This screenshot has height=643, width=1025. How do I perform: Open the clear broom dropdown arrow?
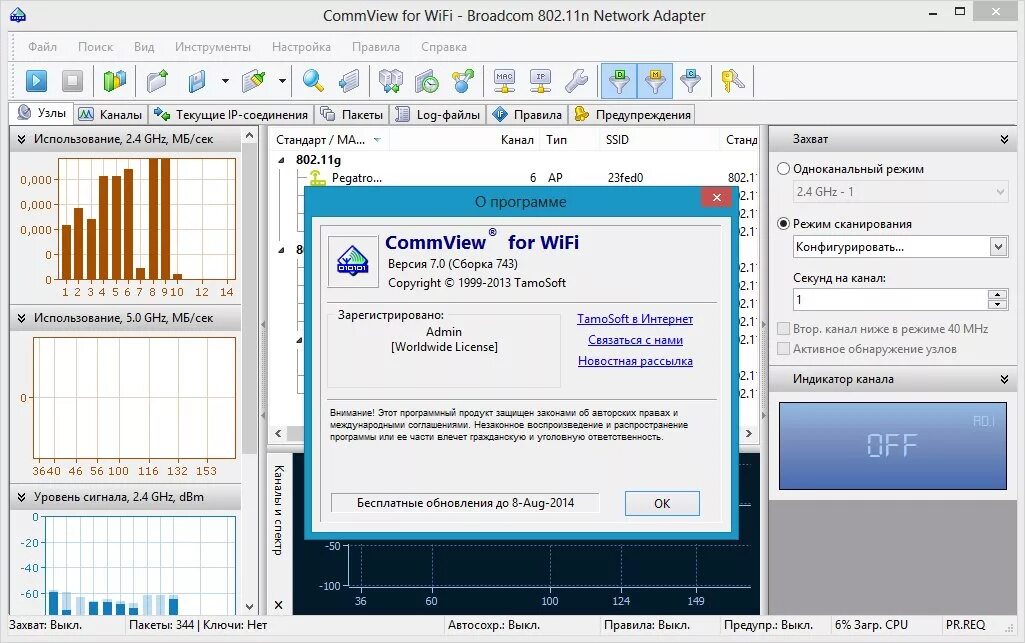(282, 81)
